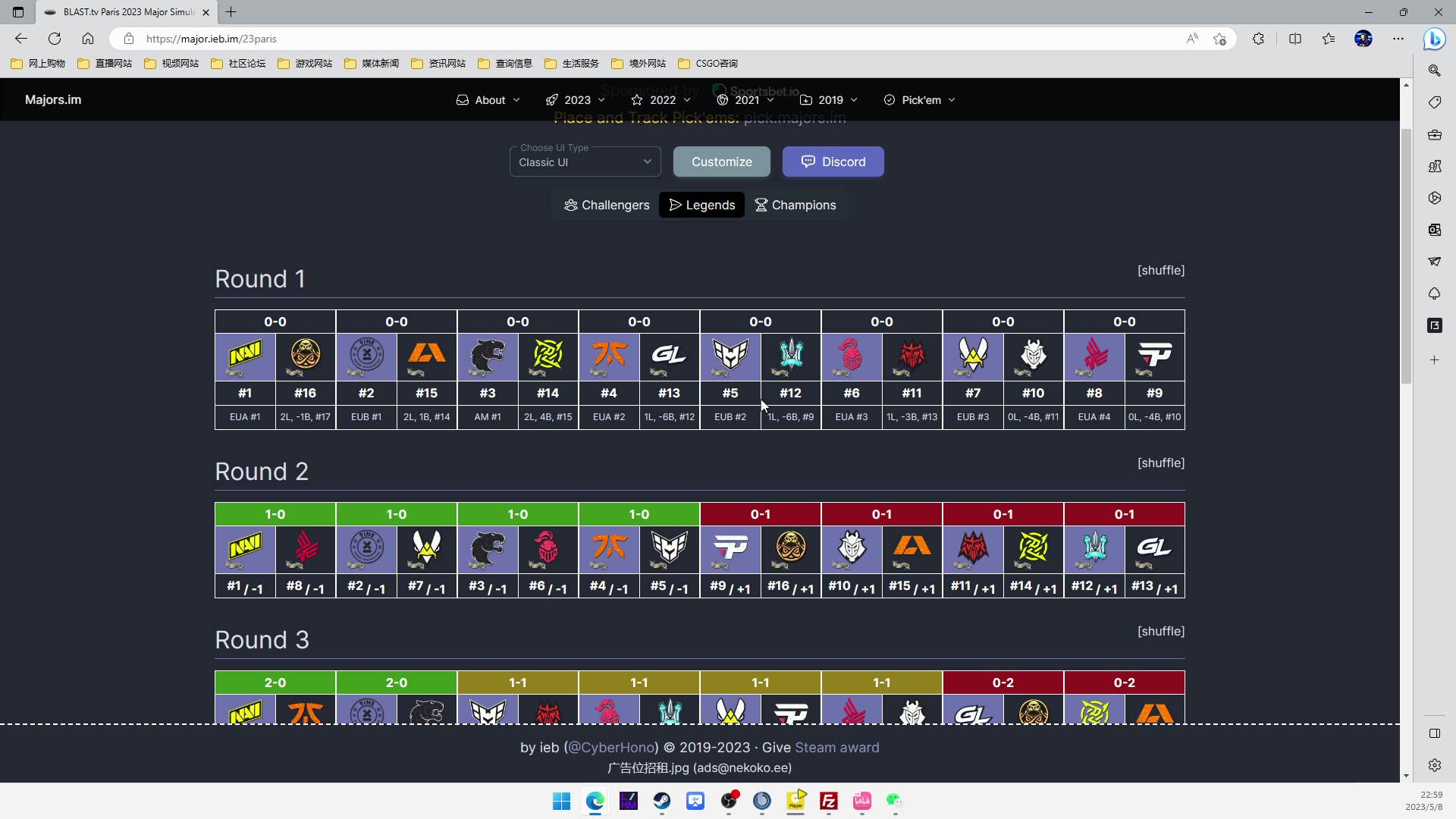Shuffle Round 1 matchups
The width and height of the screenshot is (1456, 819).
pyautogui.click(x=1161, y=271)
